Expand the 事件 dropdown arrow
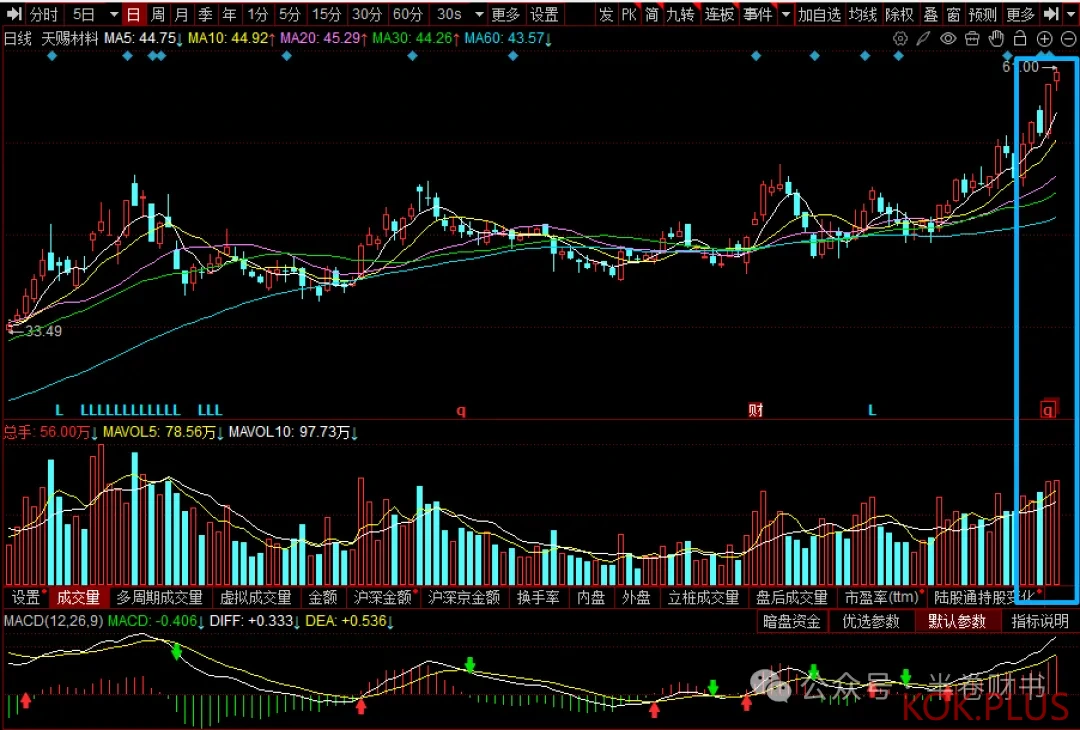This screenshot has height=730, width=1080. click(786, 14)
